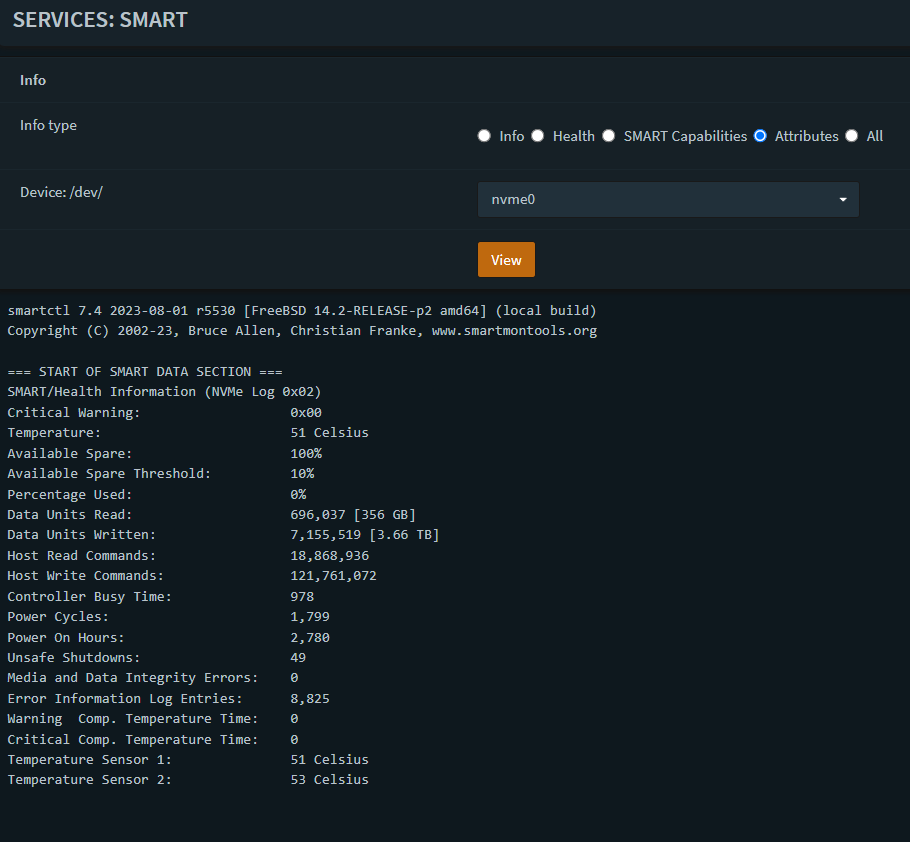The image size is (910, 842).
Task: Click the www.smartmontools.org text
Action: tap(514, 331)
